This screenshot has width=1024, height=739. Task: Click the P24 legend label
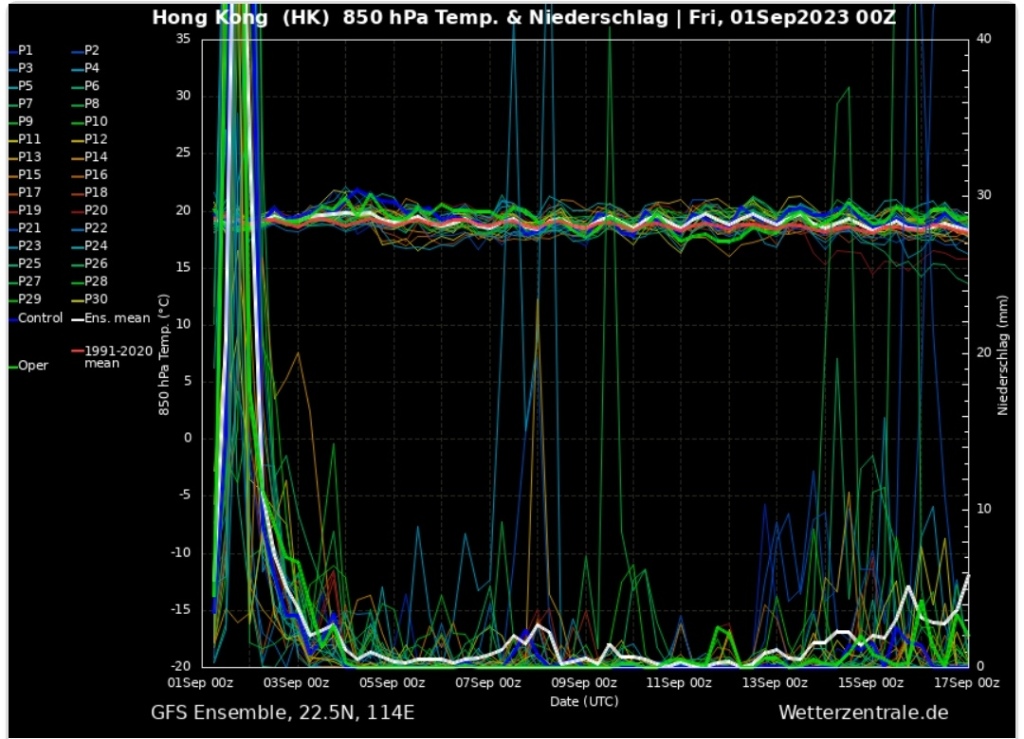click(x=96, y=246)
